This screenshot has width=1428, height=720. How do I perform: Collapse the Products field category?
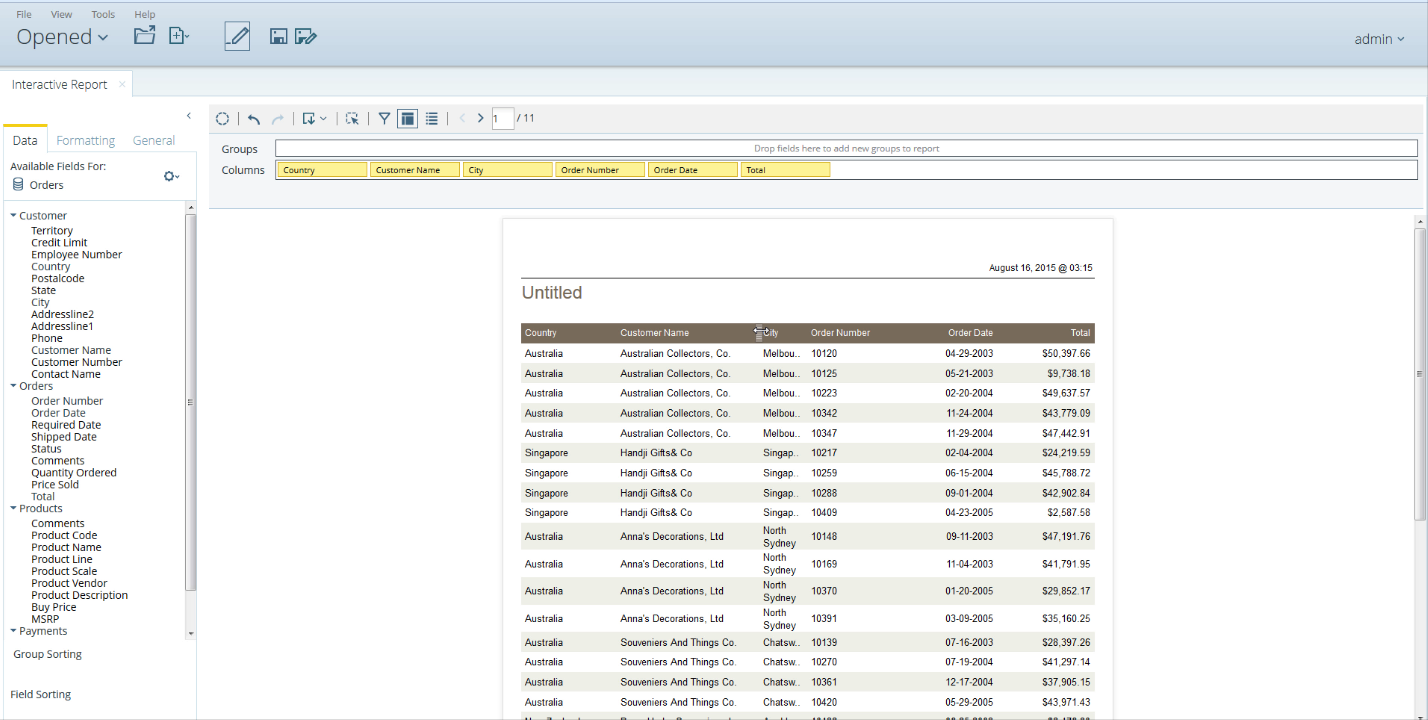point(14,509)
